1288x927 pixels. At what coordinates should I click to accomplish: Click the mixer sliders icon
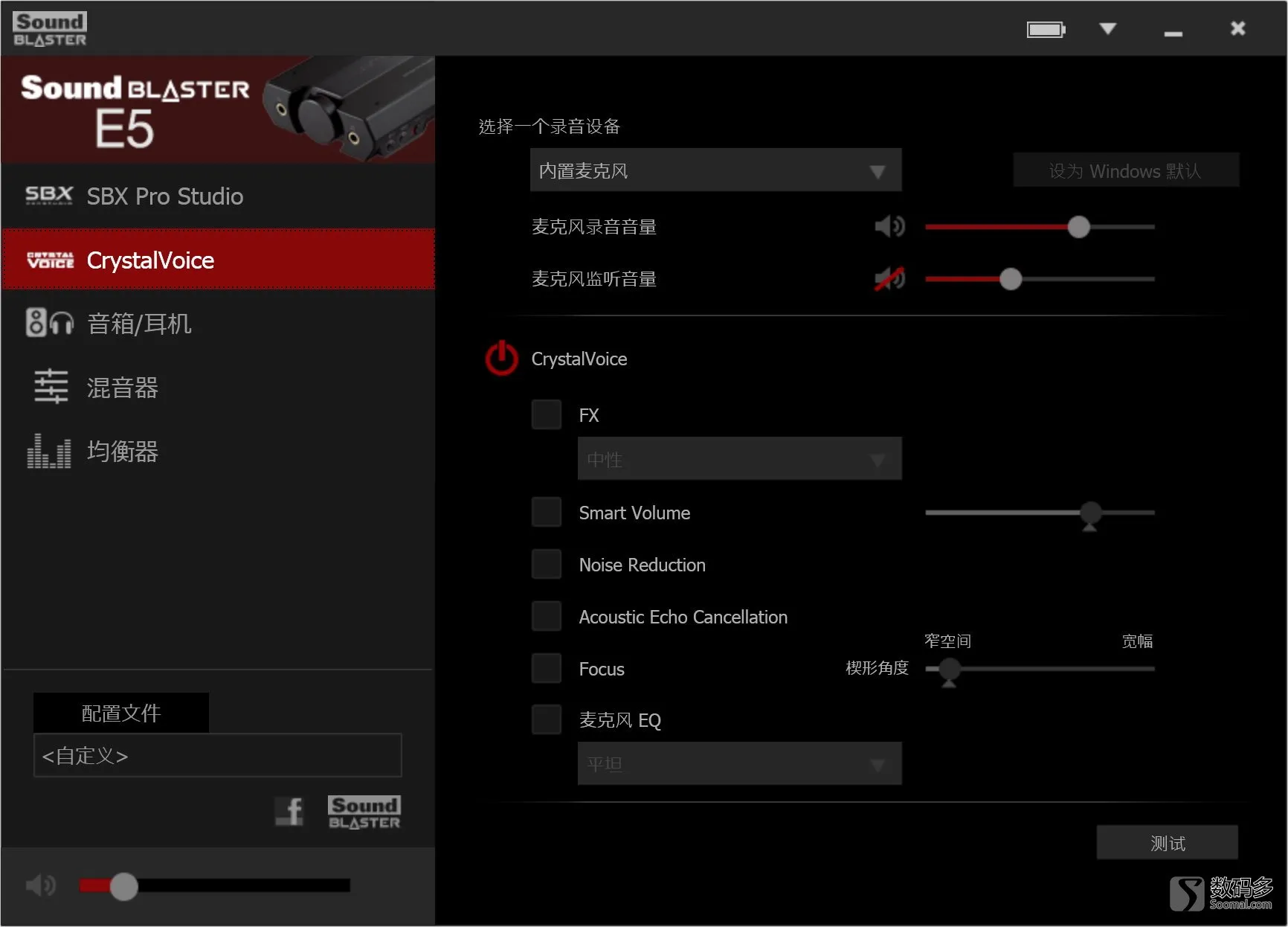tap(51, 387)
